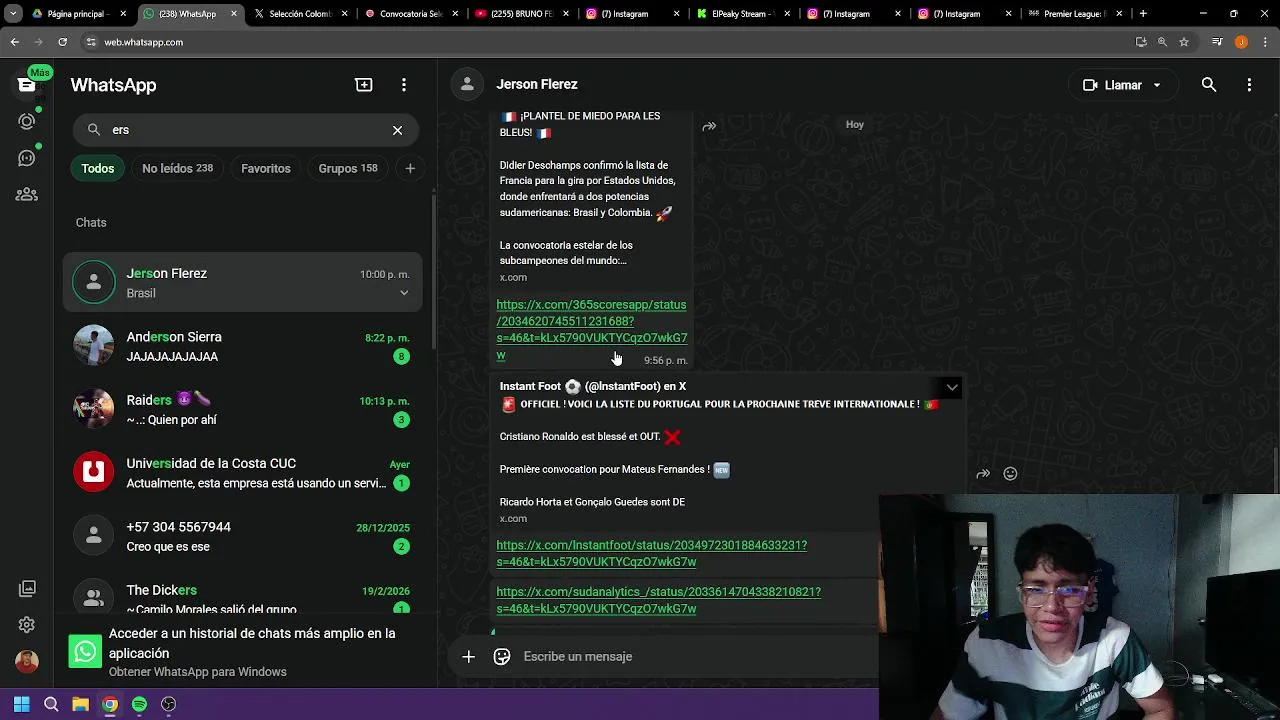Open the Chats section in sidebar
1280x720 pixels.
27,85
